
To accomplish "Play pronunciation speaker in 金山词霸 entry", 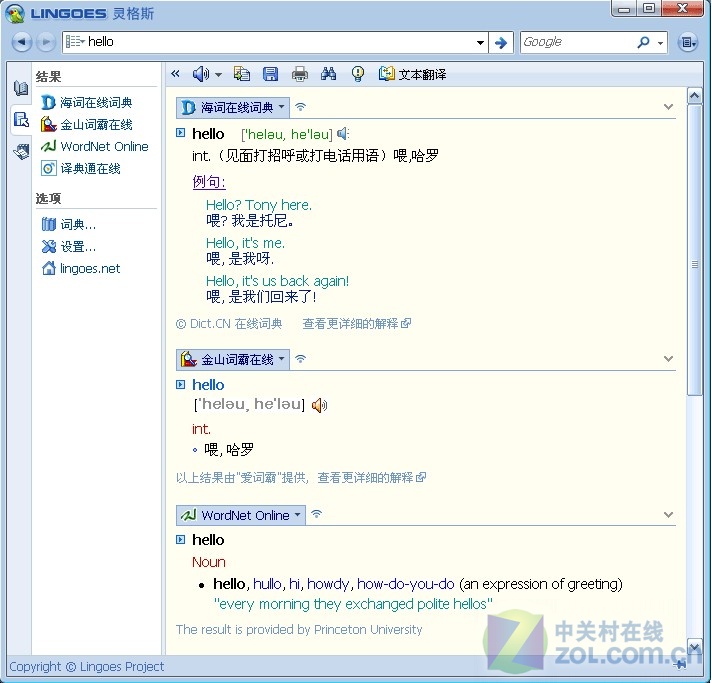I will [319, 405].
